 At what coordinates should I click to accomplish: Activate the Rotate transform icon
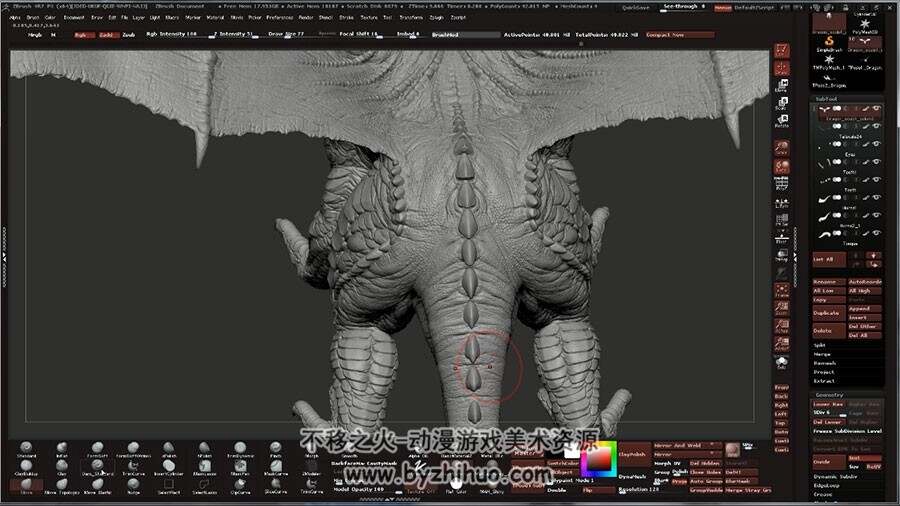tap(781, 121)
